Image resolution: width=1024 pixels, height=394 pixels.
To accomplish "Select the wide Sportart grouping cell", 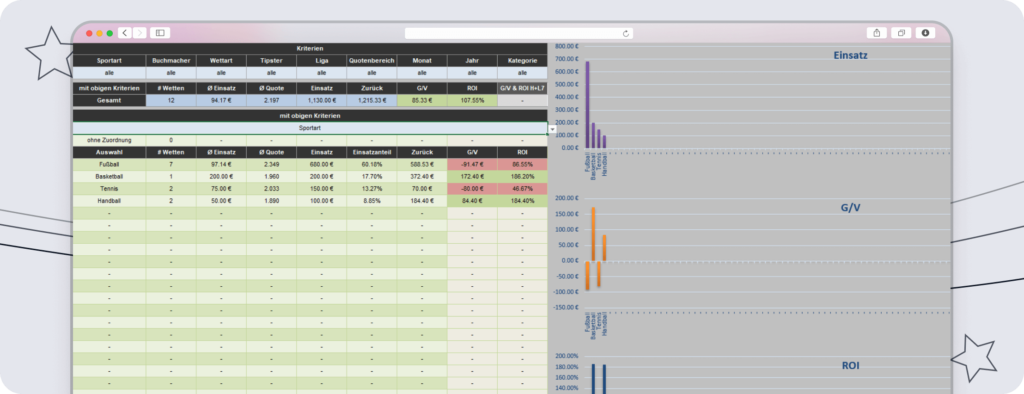I will click(310, 128).
